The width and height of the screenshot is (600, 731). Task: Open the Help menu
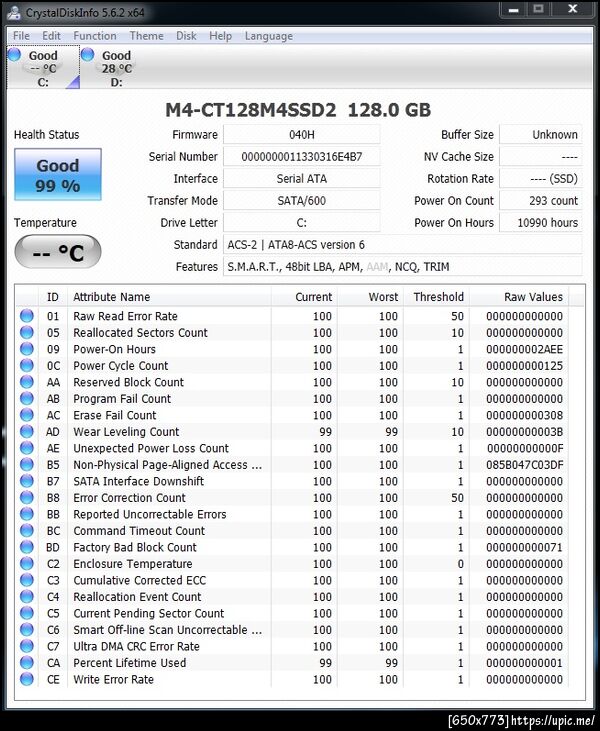click(x=220, y=36)
